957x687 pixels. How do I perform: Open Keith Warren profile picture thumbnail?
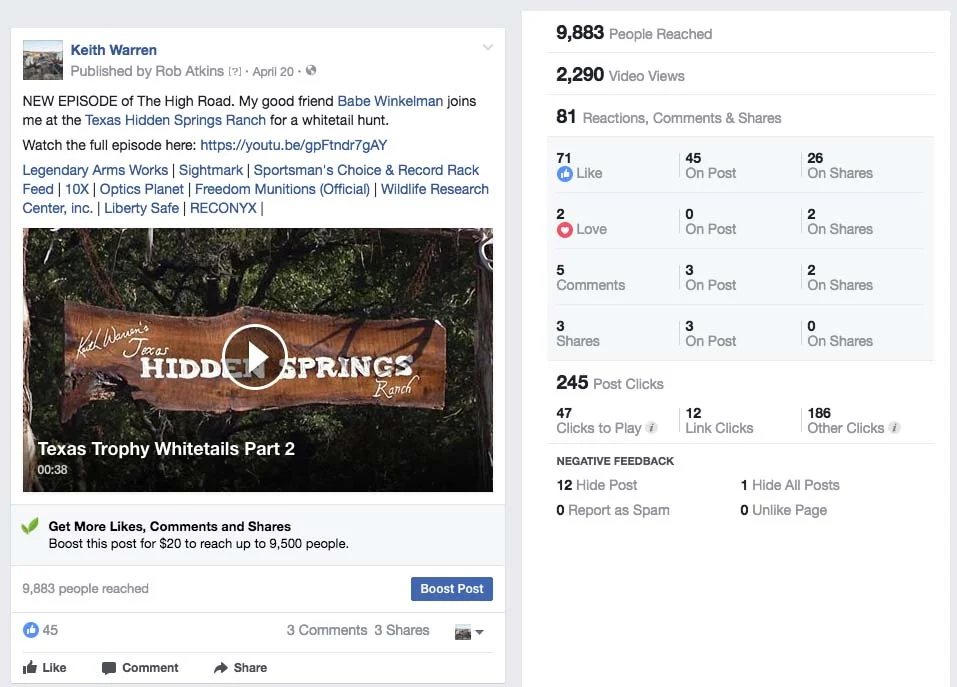pyautogui.click(x=43, y=60)
